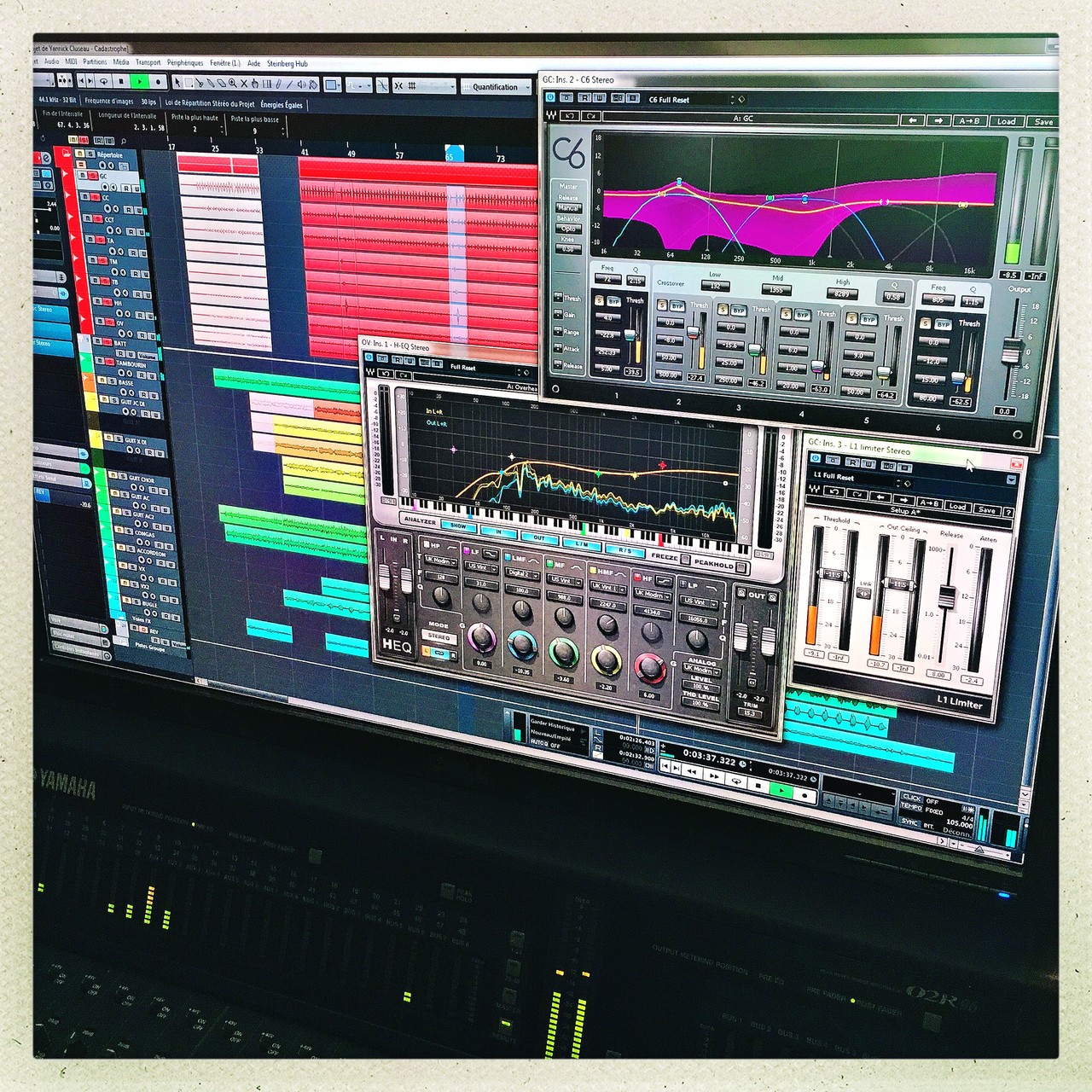Click the Record button in top toolbar
Screen dimensions: 1092x1092
(156, 82)
